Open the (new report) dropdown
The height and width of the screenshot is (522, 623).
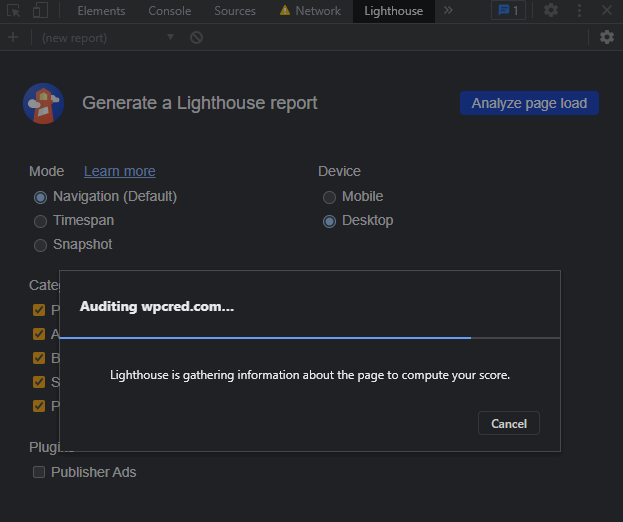coord(108,38)
